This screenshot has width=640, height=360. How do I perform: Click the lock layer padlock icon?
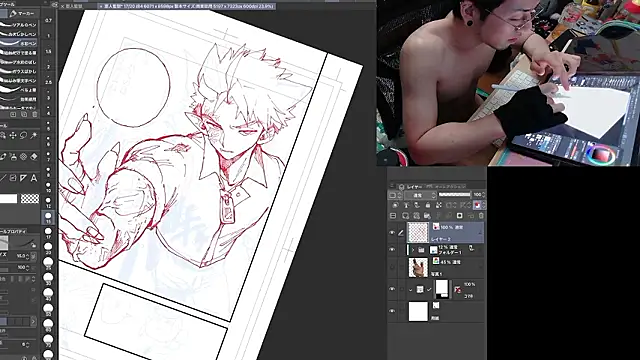[427, 205]
